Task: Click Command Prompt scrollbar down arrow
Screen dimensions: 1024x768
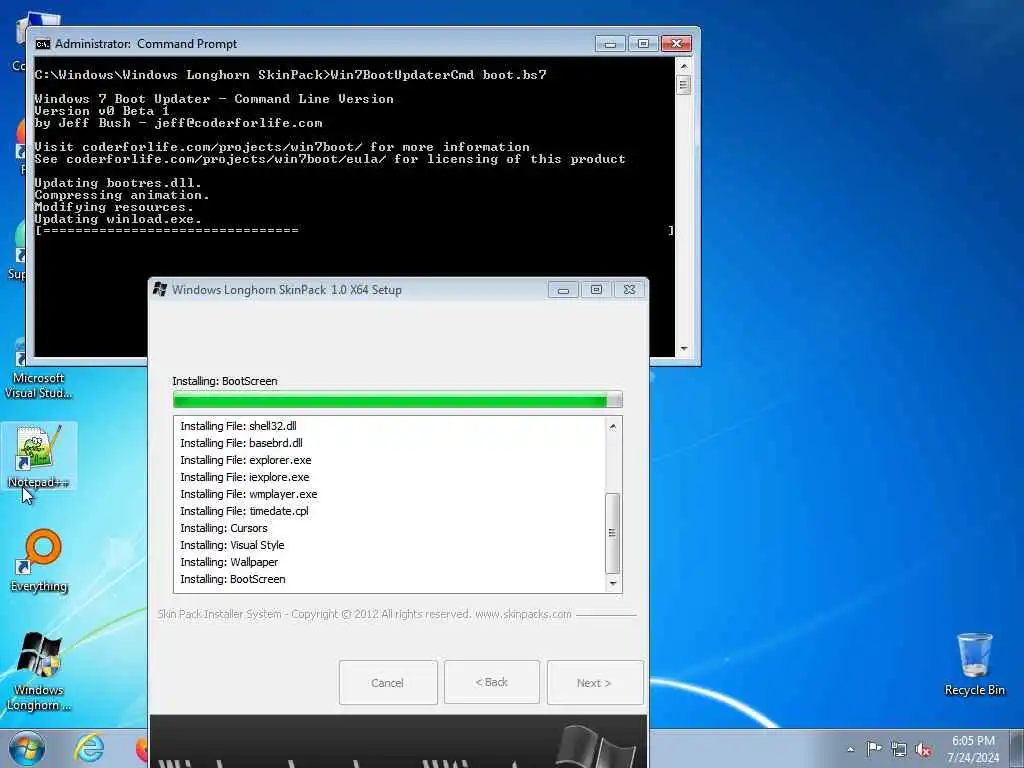Action: [x=684, y=349]
